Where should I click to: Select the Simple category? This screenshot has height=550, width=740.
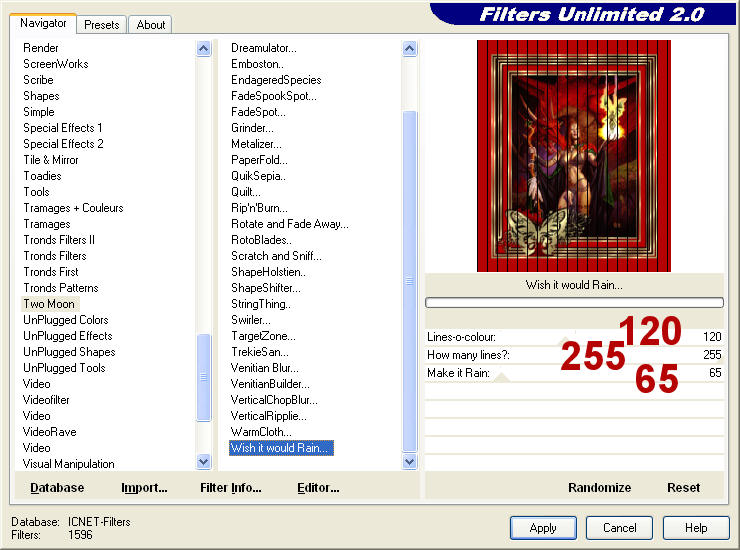tap(39, 112)
